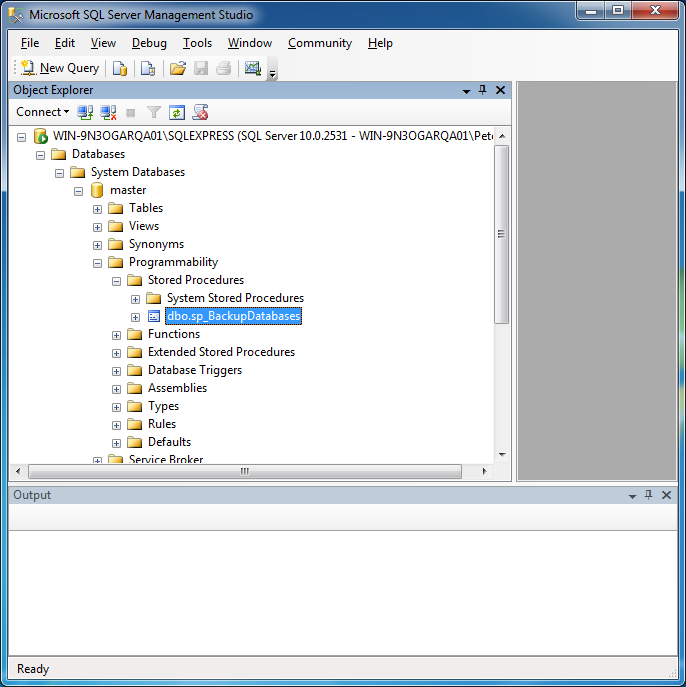Expand System Stored Procedures folder
Viewport: 686px width, 687px height.
point(135,299)
